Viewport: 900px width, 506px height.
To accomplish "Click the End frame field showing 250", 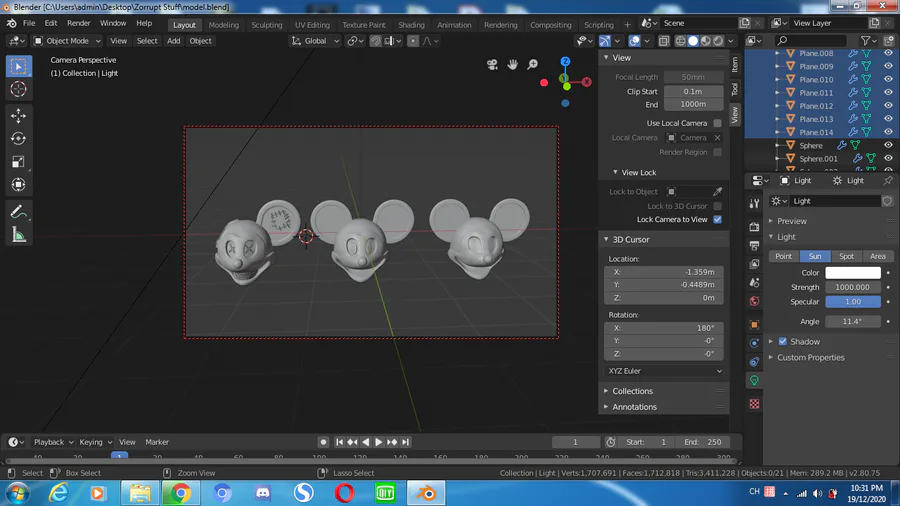I will point(703,442).
